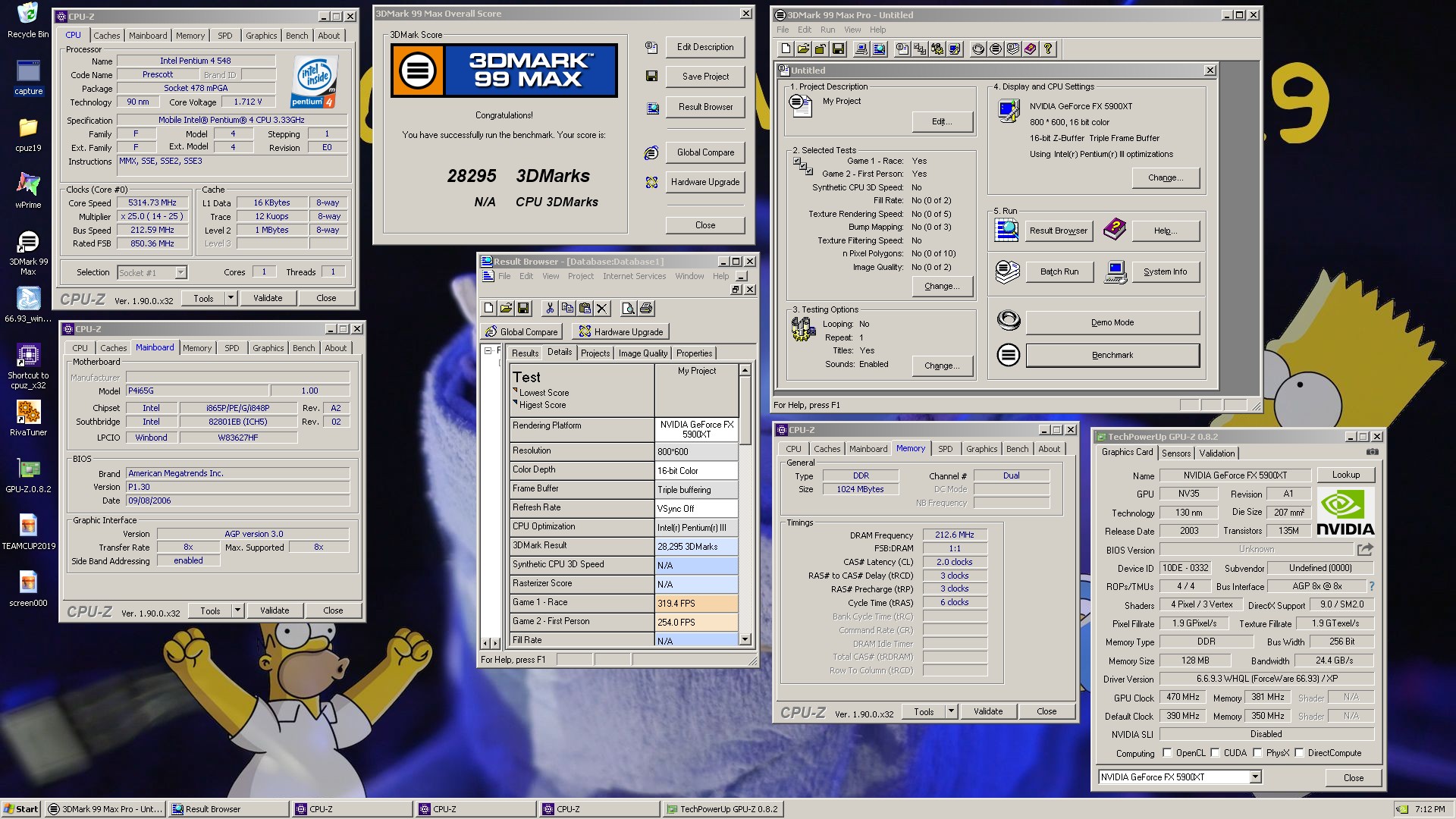
Task: Click Edit button in Project Description section
Action: point(943,121)
